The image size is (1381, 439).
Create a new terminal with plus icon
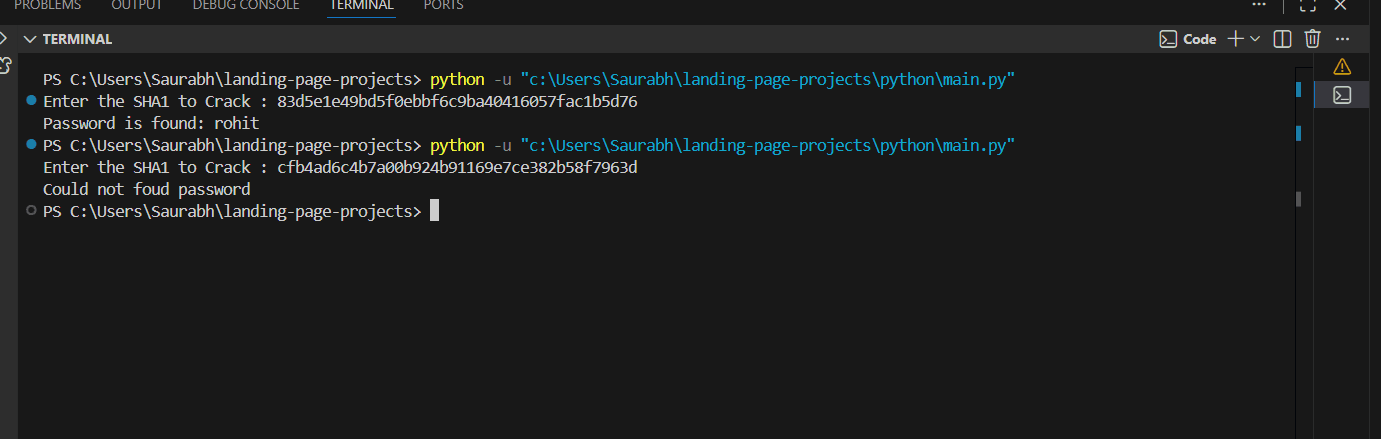tap(1235, 39)
